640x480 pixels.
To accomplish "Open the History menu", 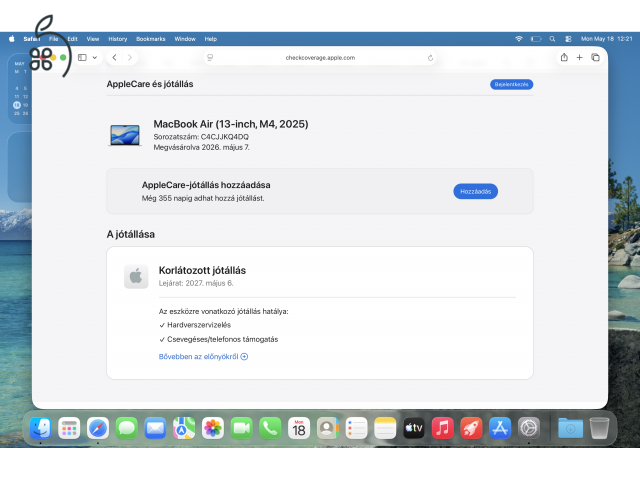I will point(118,39).
